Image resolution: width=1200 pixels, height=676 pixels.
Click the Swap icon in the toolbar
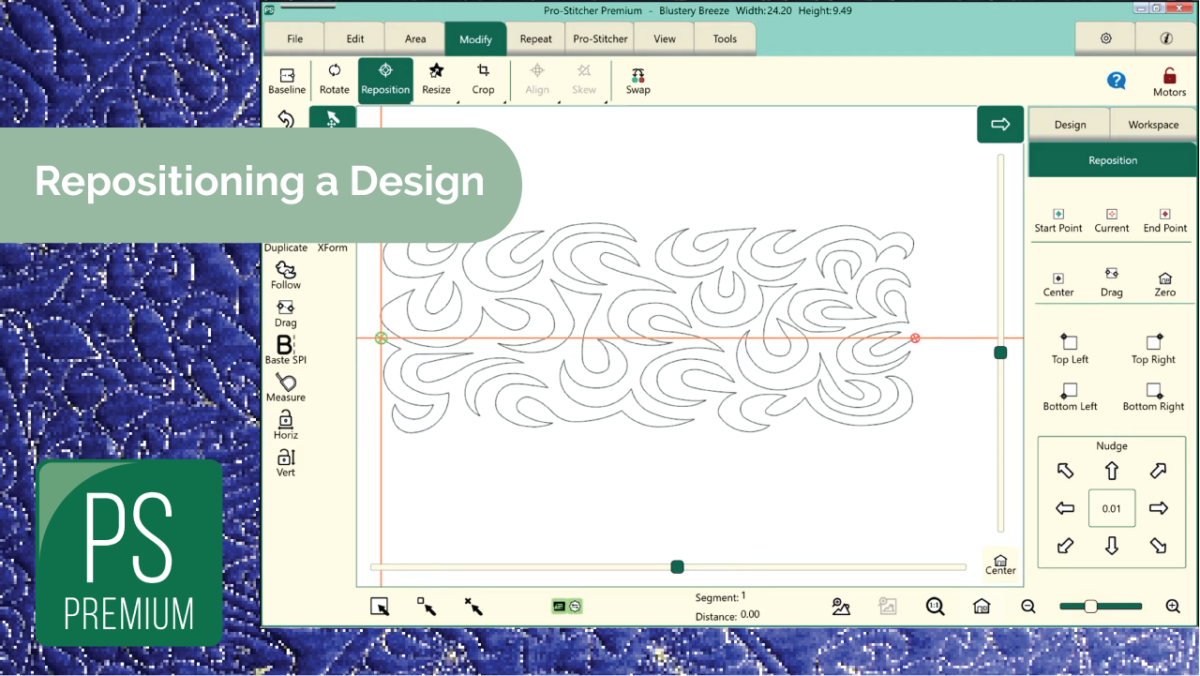coord(637,80)
